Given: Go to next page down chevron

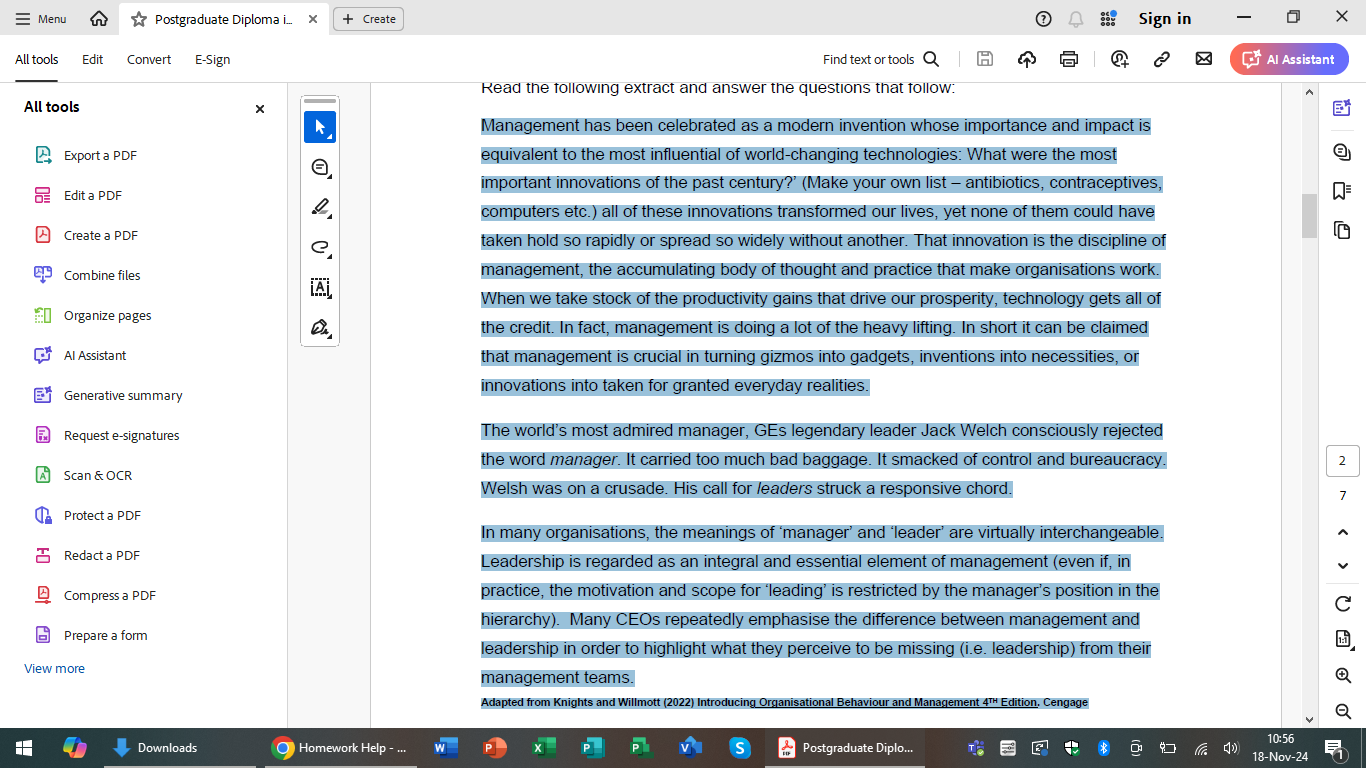Looking at the screenshot, I should point(1343,566).
